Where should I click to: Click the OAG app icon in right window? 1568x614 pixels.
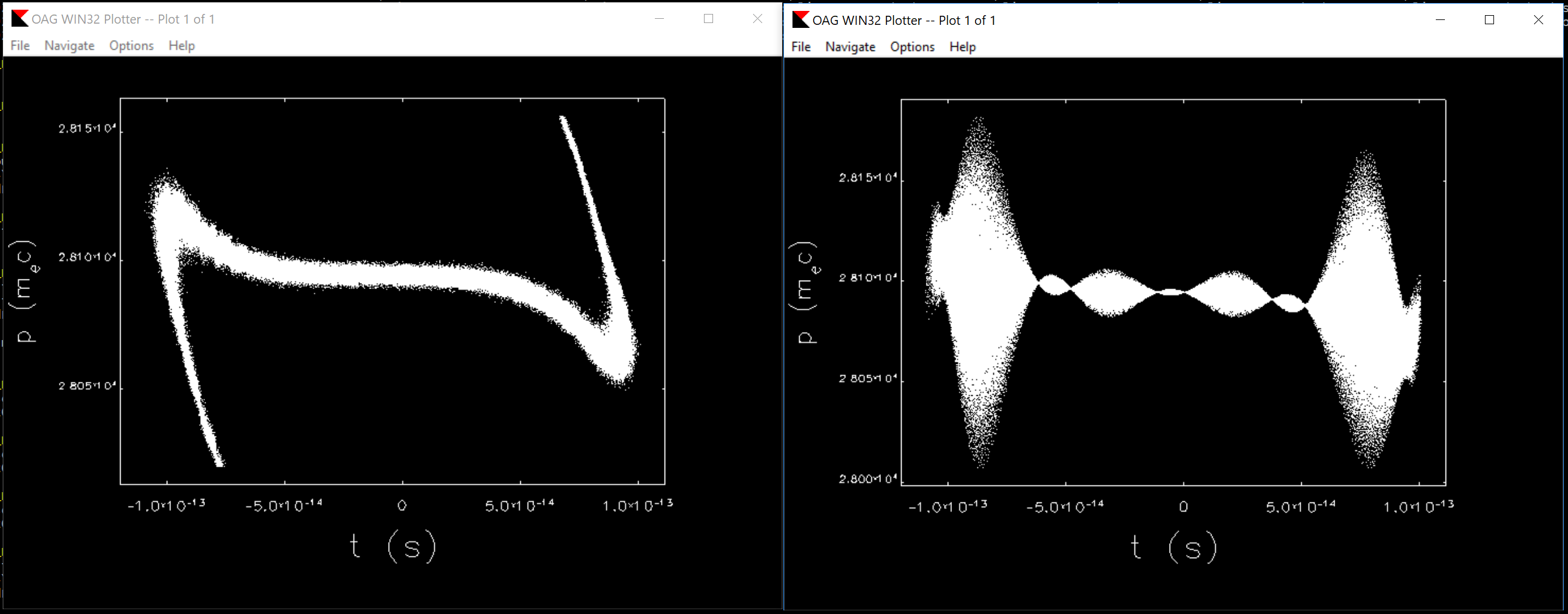click(x=800, y=20)
